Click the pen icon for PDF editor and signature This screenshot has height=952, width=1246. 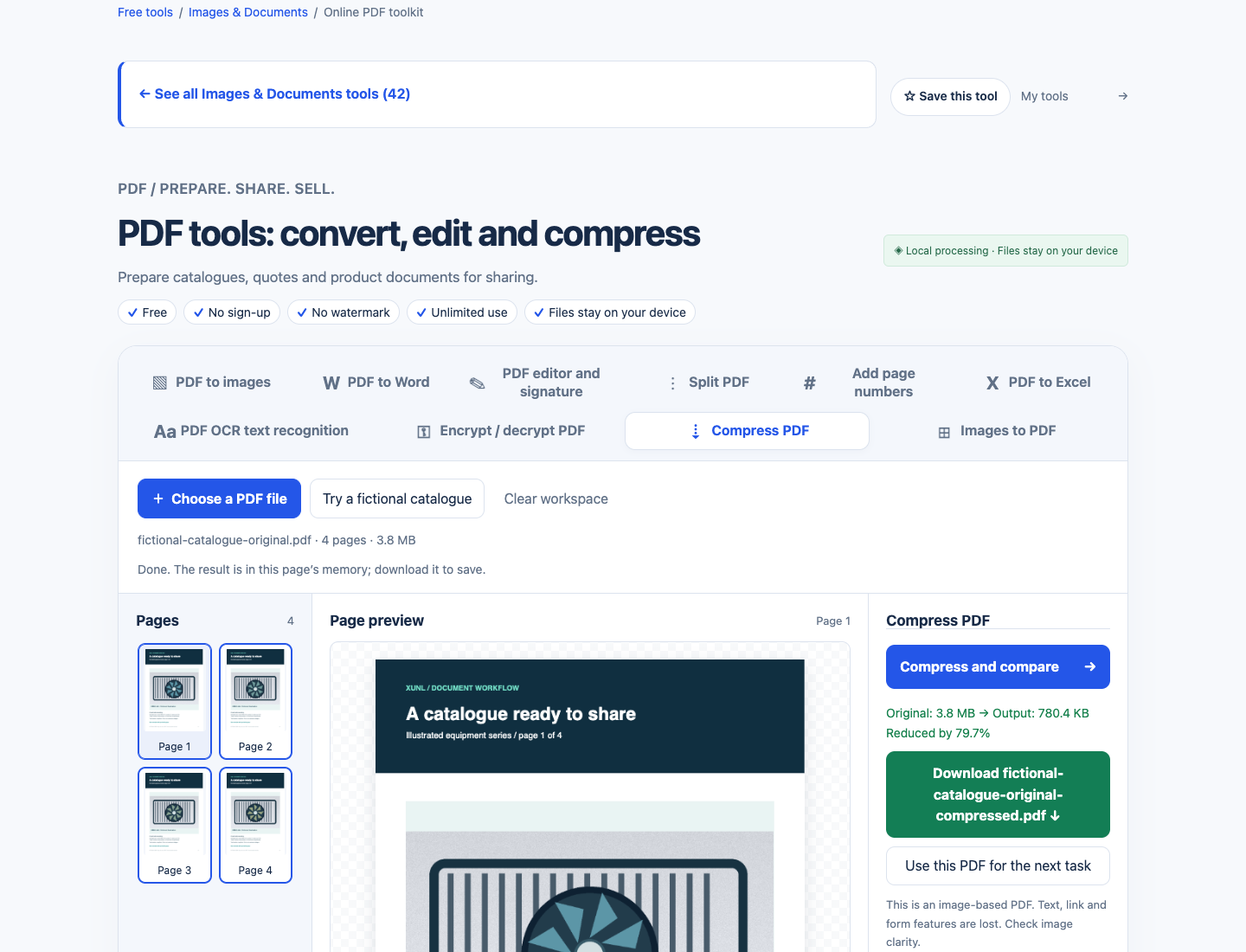click(x=478, y=383)
